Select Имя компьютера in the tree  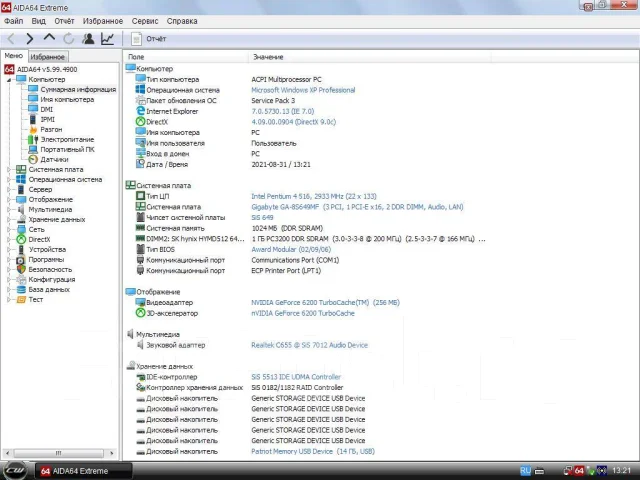67,99
